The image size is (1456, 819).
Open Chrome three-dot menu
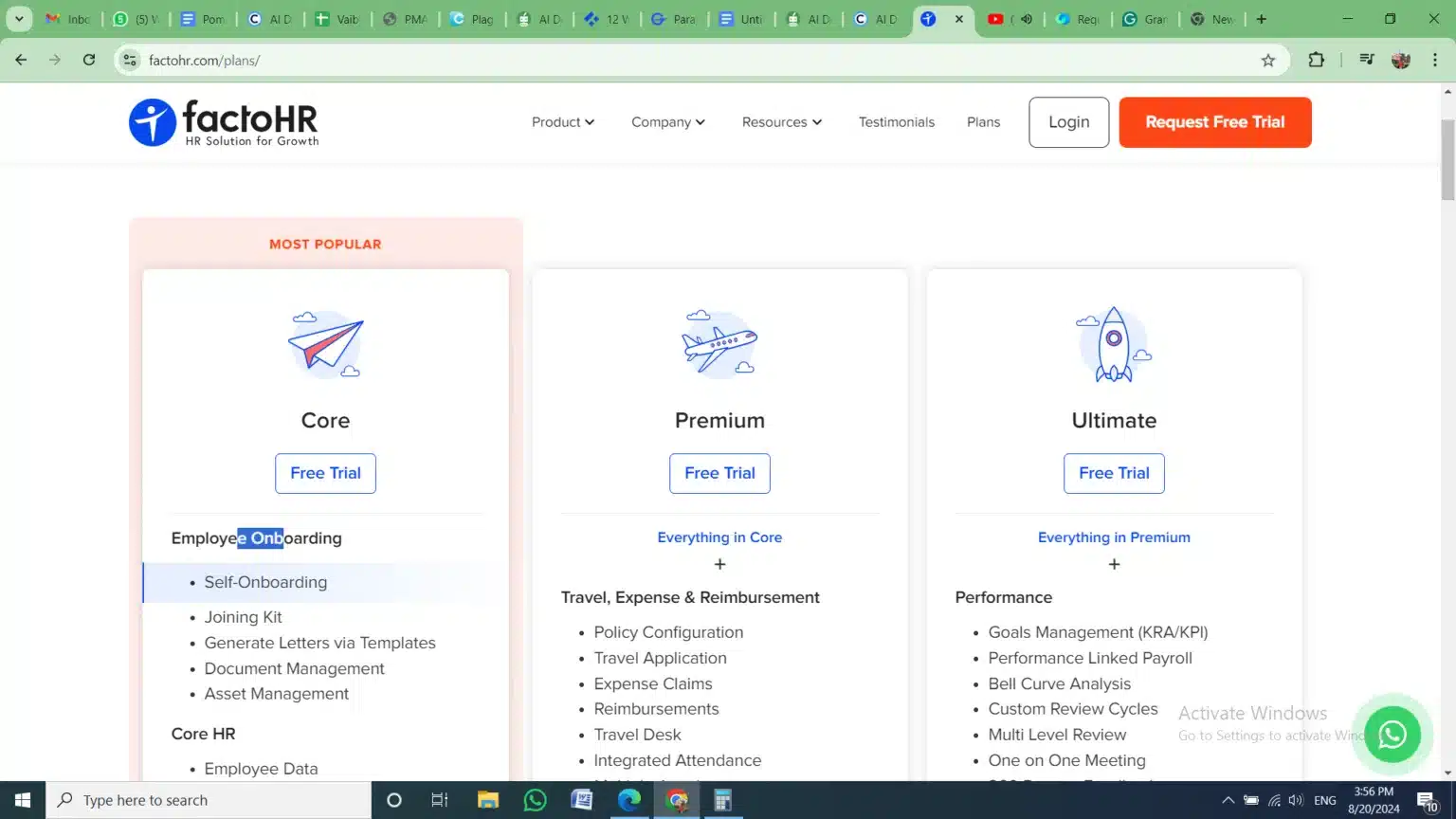(x=1435, y=60)
